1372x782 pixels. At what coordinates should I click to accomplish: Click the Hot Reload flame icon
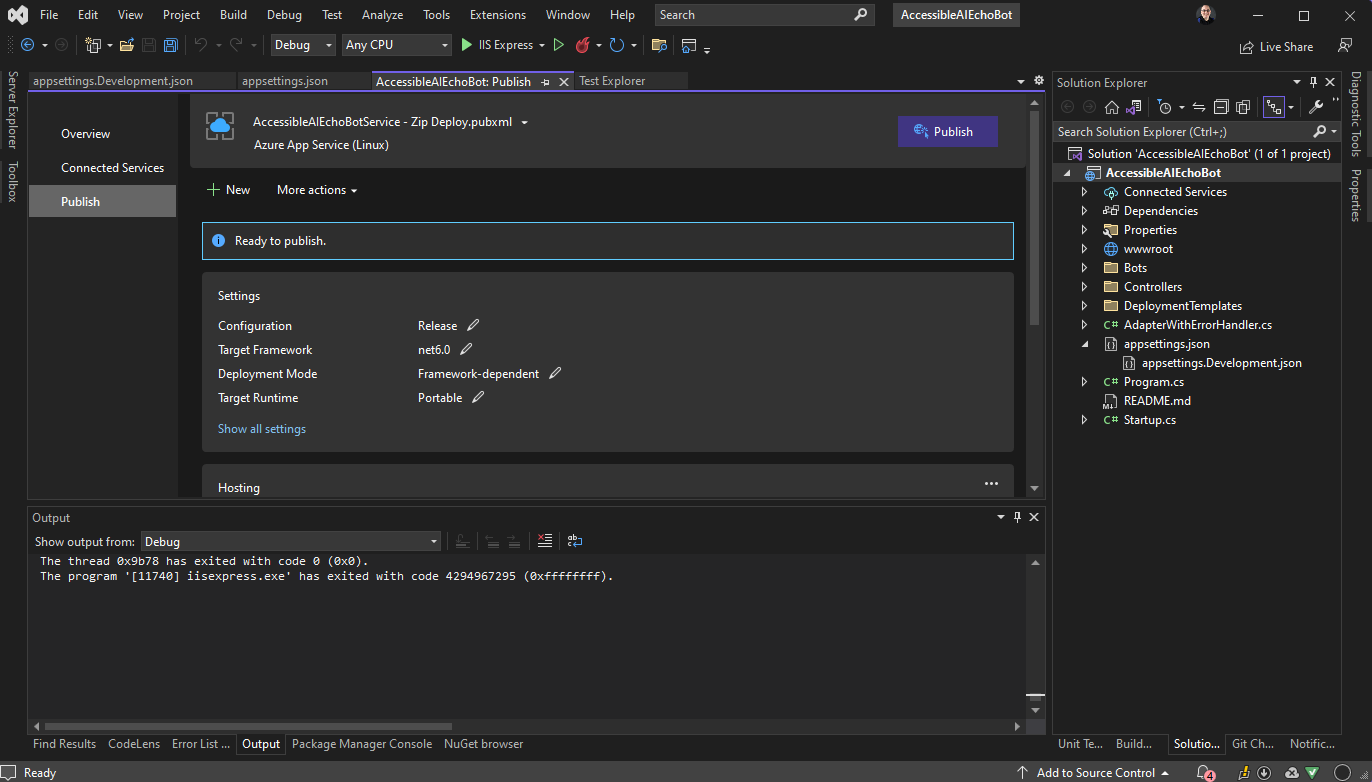582,45
